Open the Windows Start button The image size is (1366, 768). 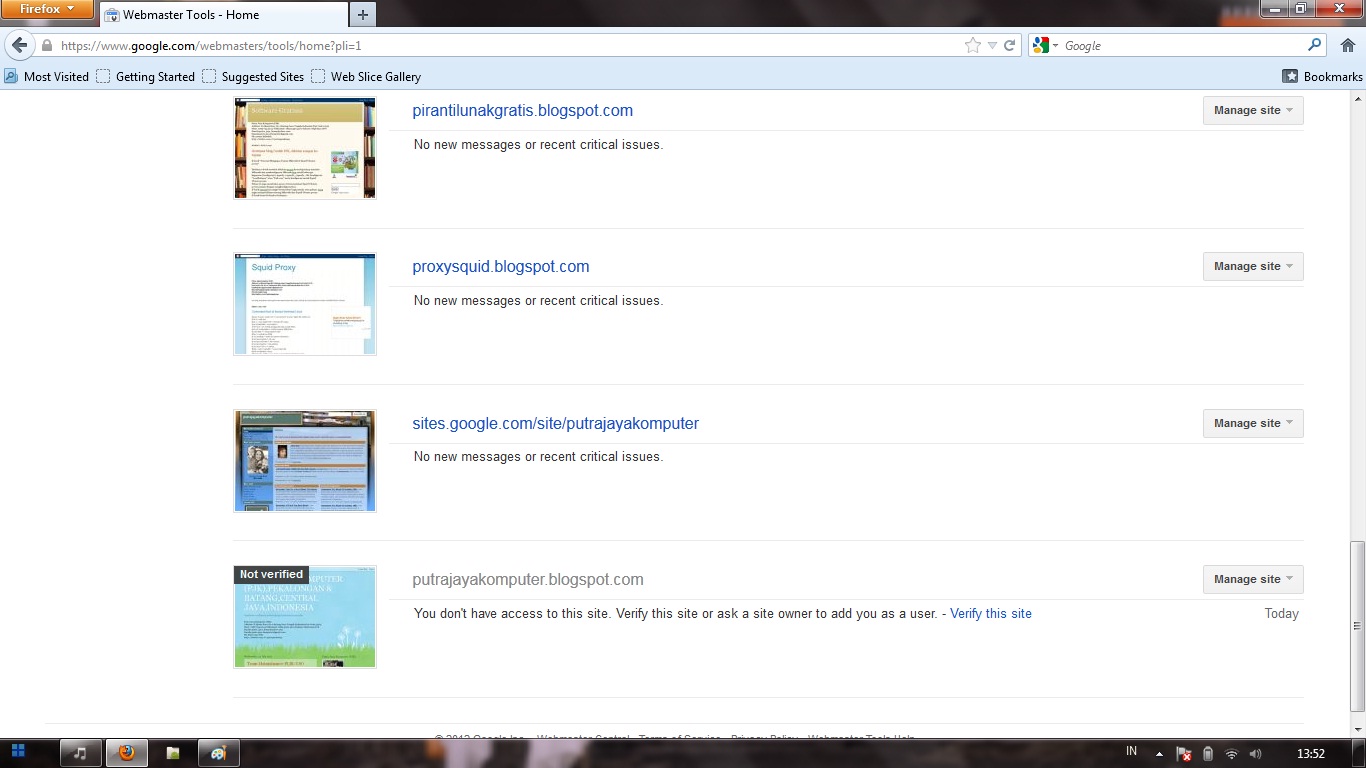coord(18,752)
